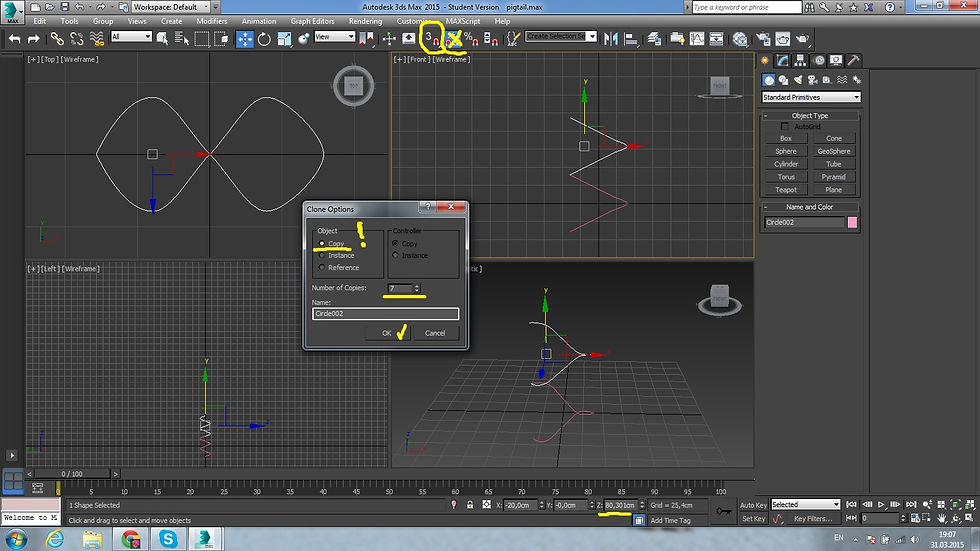This screenshot has width=980, height=551.
Task: Click Cancel in Clone Options dialog
Action: click(x=435, y=333)
